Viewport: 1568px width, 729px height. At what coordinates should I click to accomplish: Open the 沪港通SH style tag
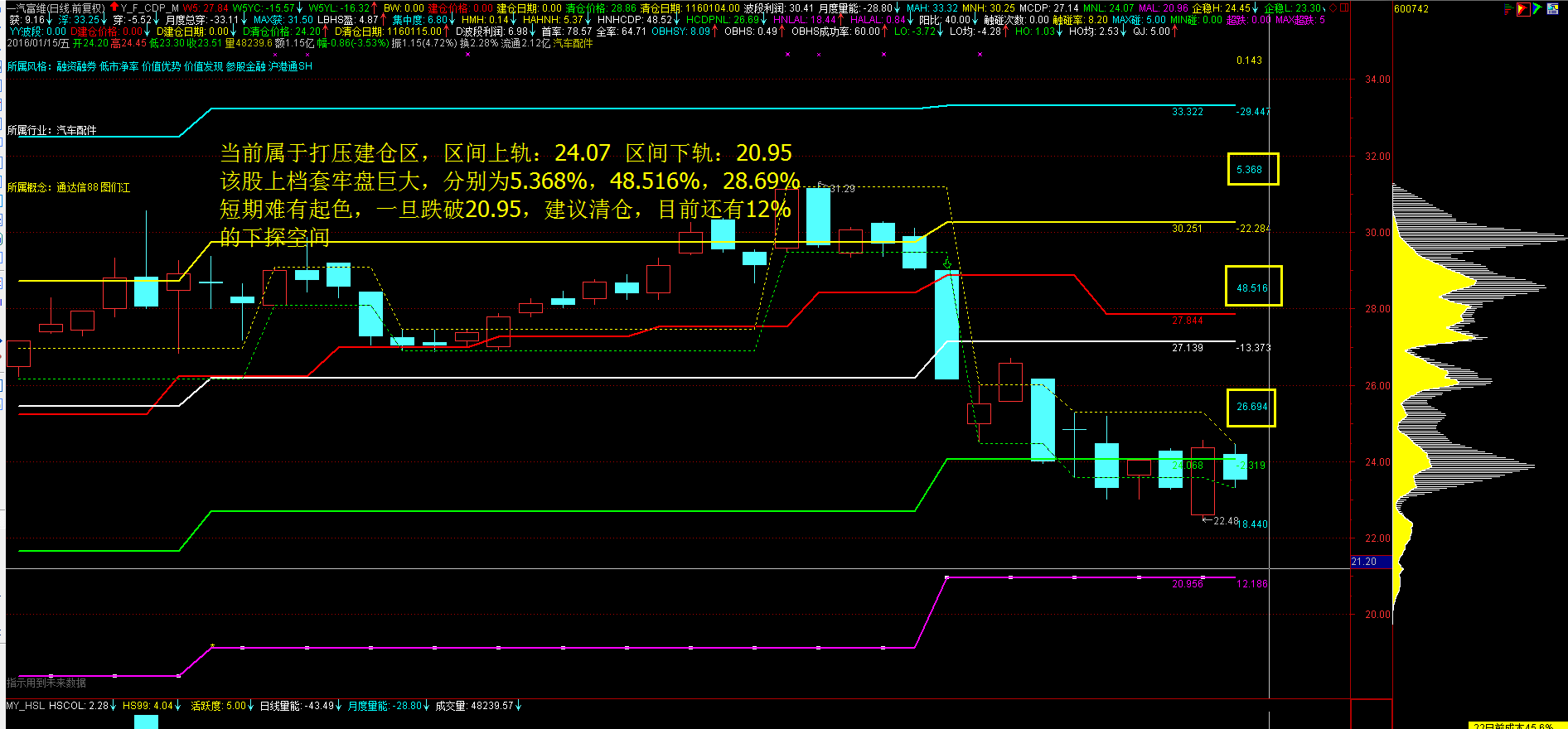point(291,66)
